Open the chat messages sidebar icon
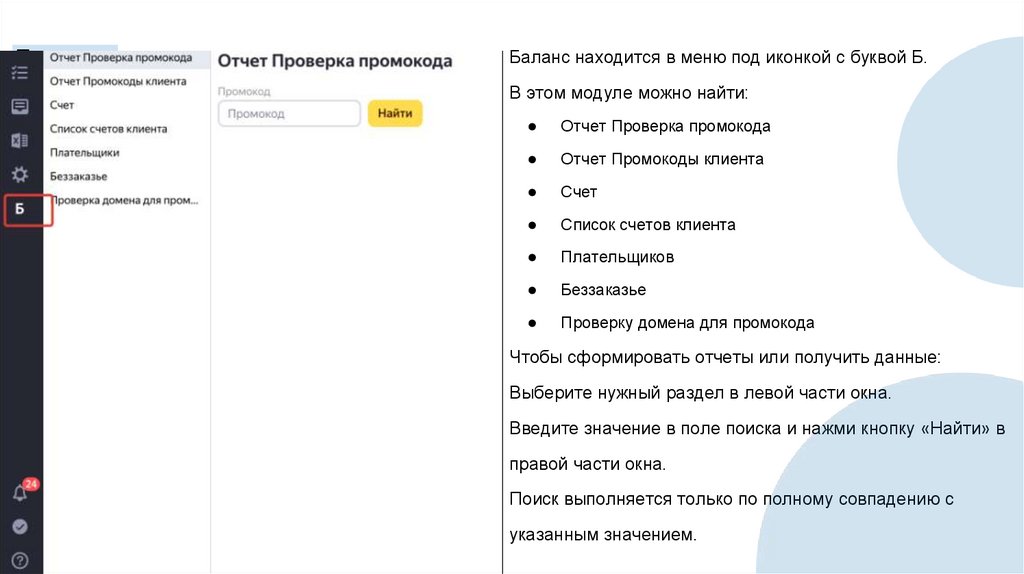 tap(20, 106)
